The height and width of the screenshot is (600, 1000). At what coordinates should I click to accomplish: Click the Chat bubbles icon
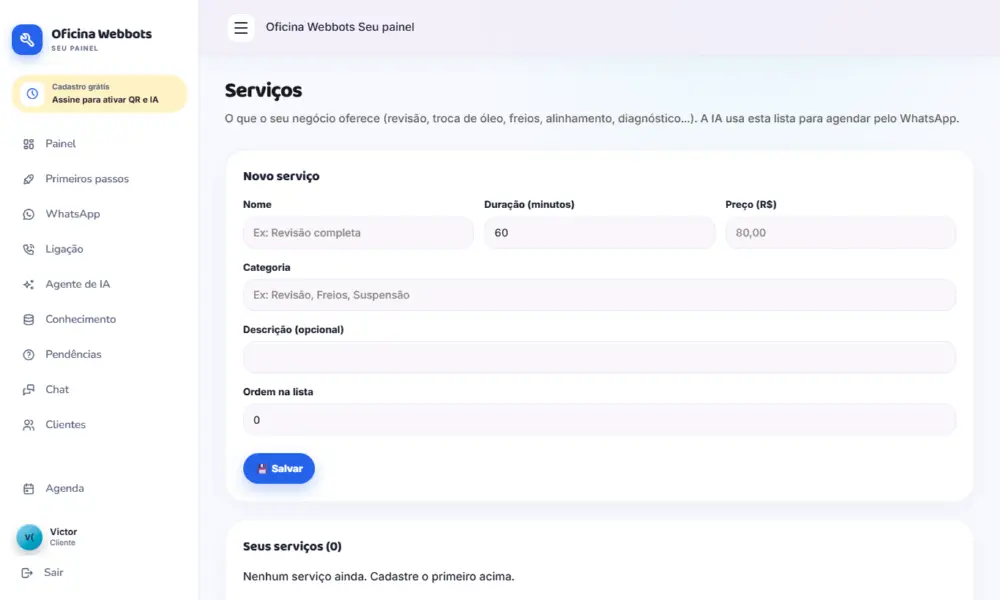coord(29,390)
